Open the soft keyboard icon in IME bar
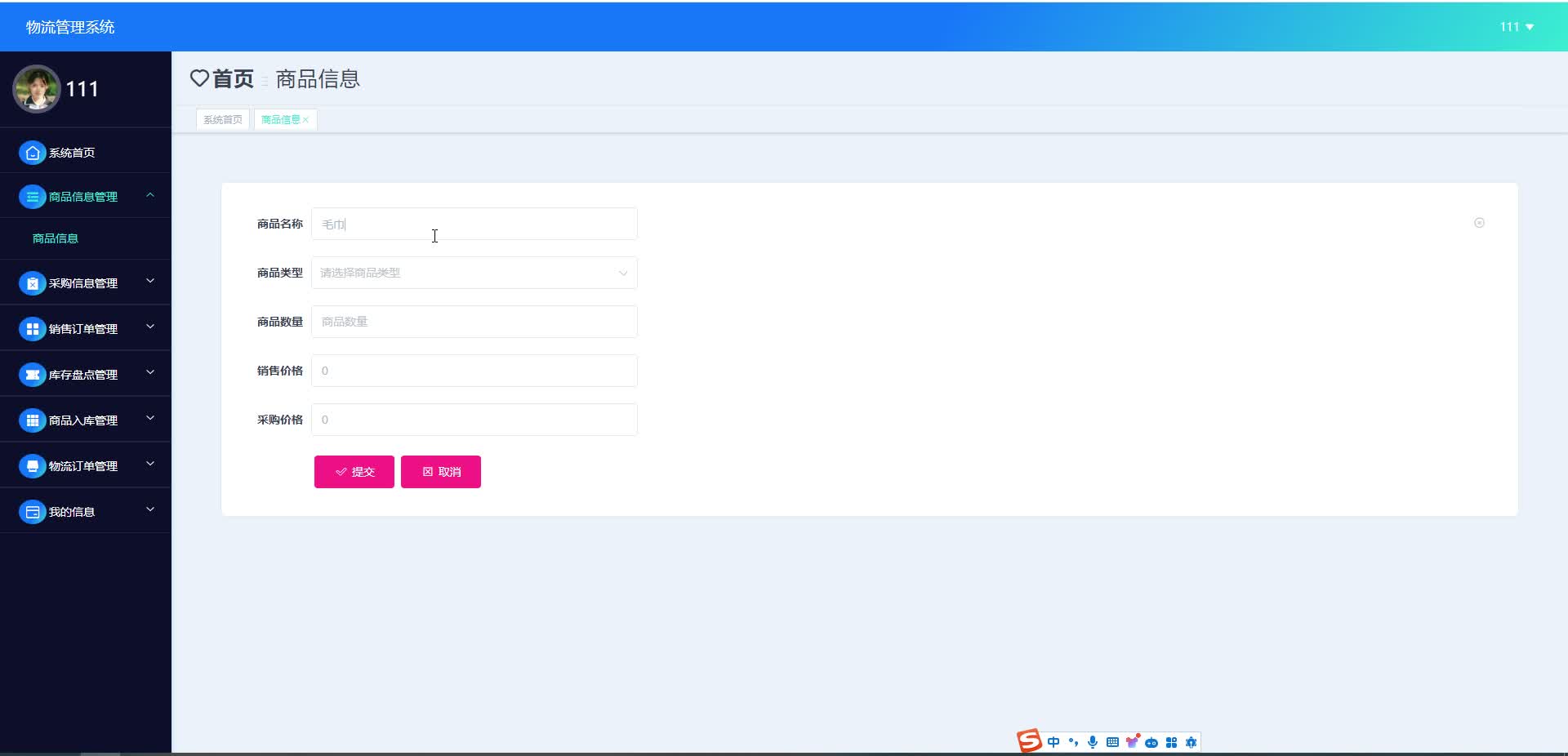Viewport: 1568px width, 756px height. point(1112,742)
